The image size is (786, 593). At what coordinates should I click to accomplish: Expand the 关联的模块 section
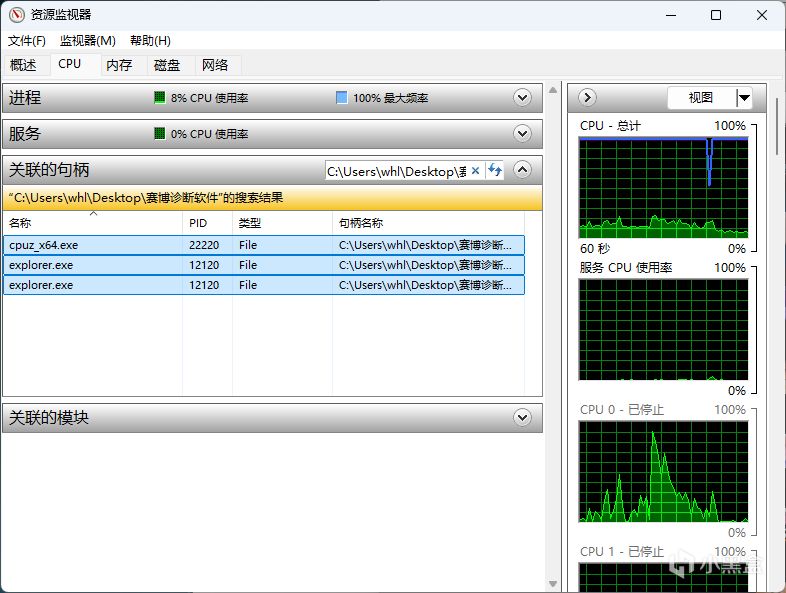(x=522, y=417)
